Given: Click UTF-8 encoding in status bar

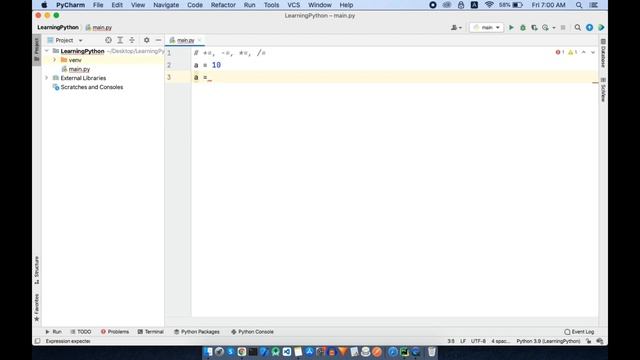Looking at the screenshot, I should (x=478, y=341).
